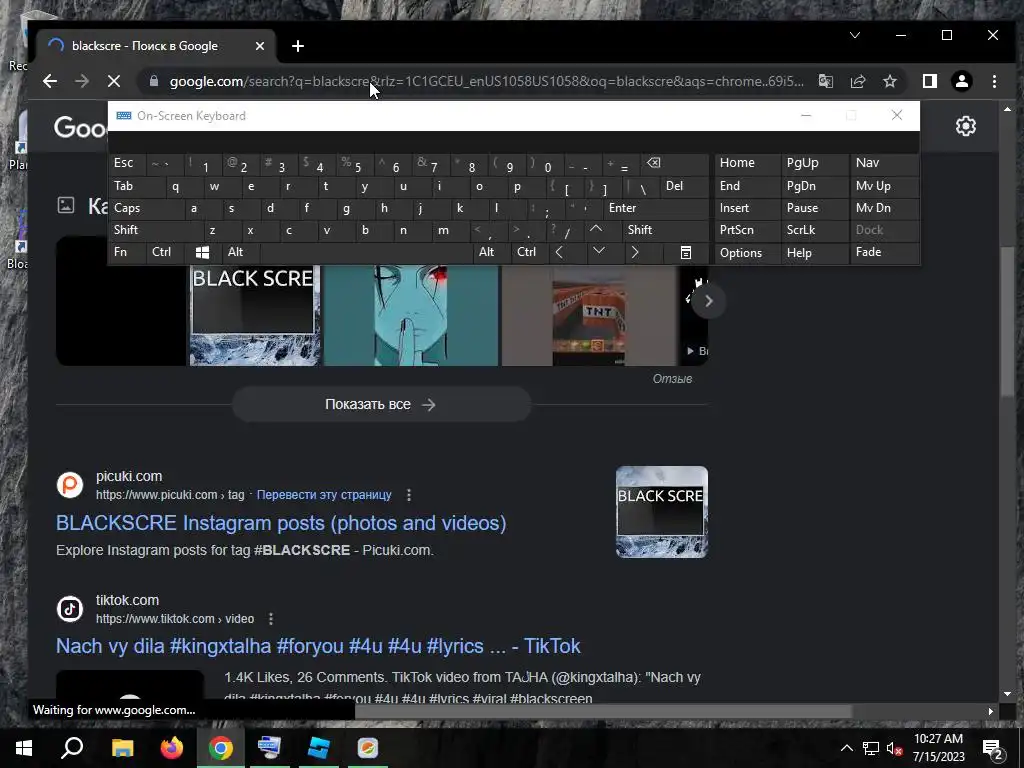Image resolution: width=1024 pixels, height=768 pixels.
Task: Open the notification center icon
Action: pyautogui.click(x=993, y=748)
